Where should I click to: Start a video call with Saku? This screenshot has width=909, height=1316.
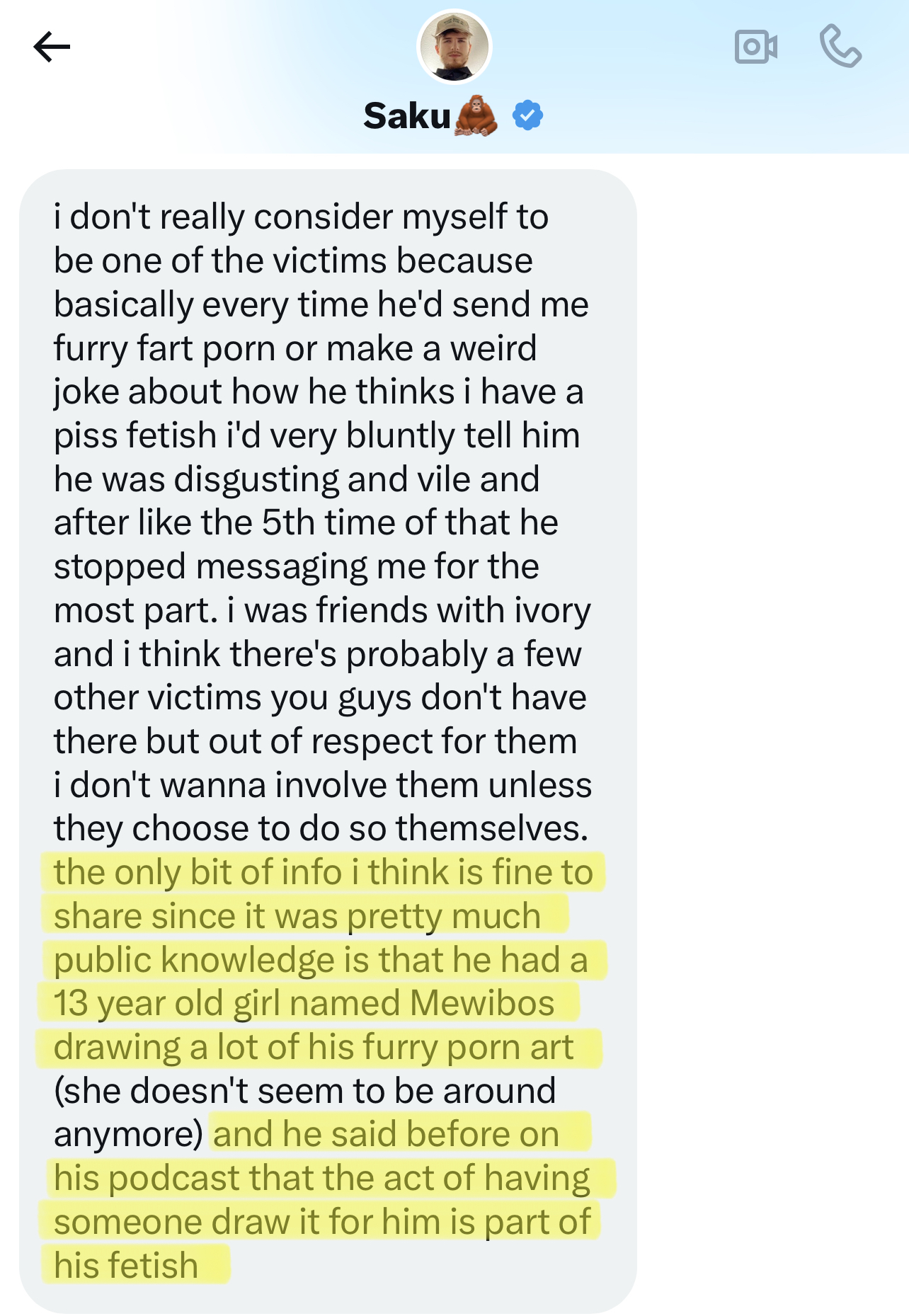pyautogui.click(x=755, y=47)
